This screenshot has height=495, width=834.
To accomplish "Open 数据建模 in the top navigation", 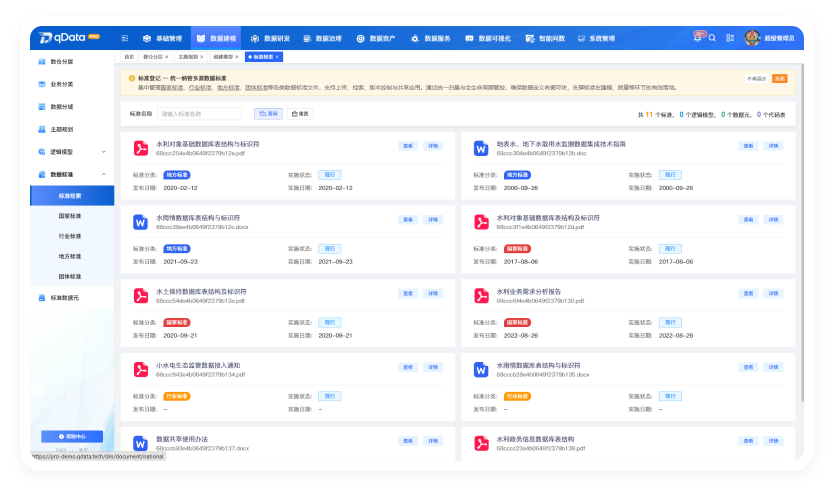I will pyautogui.click(x=216, y=38).
